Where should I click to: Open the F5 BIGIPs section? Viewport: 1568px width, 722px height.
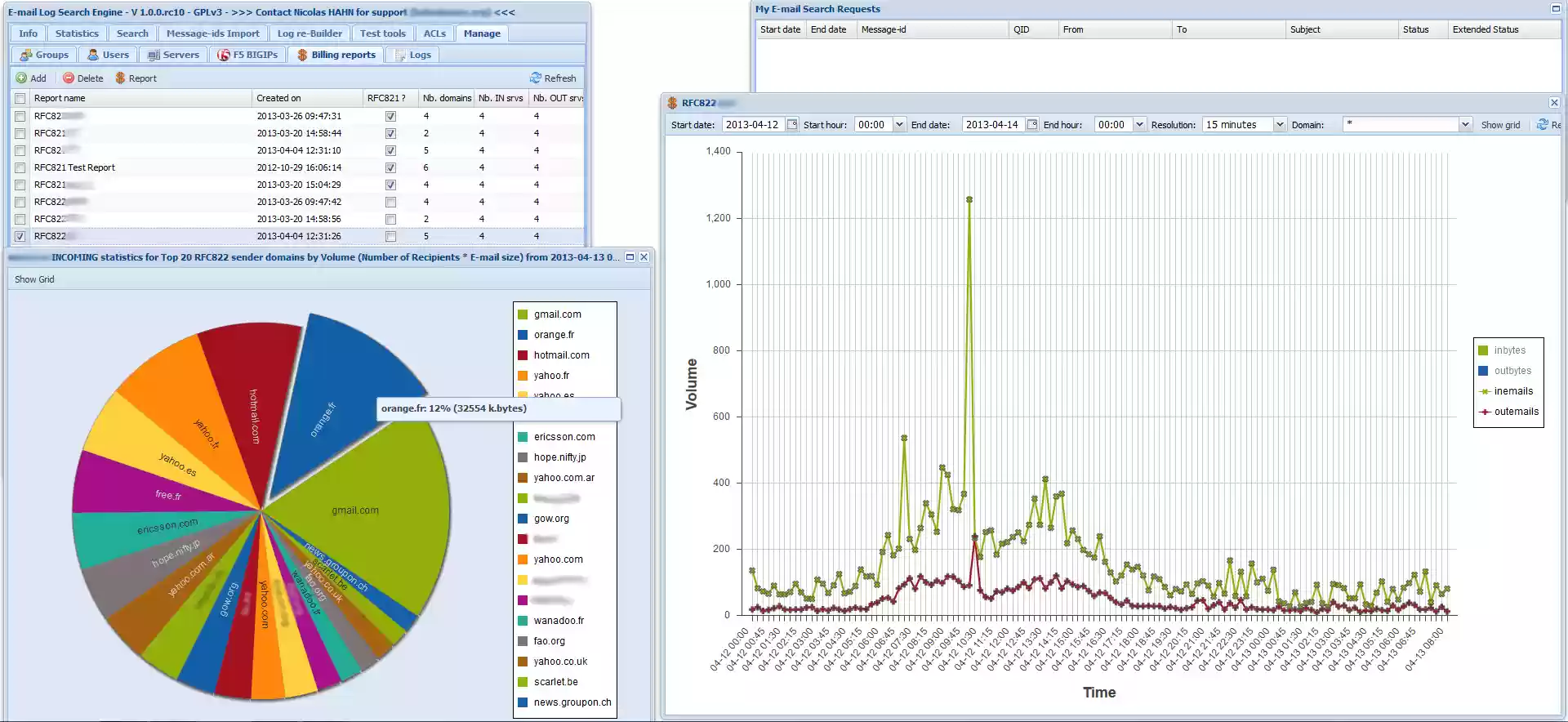click(x=247, y=55)
